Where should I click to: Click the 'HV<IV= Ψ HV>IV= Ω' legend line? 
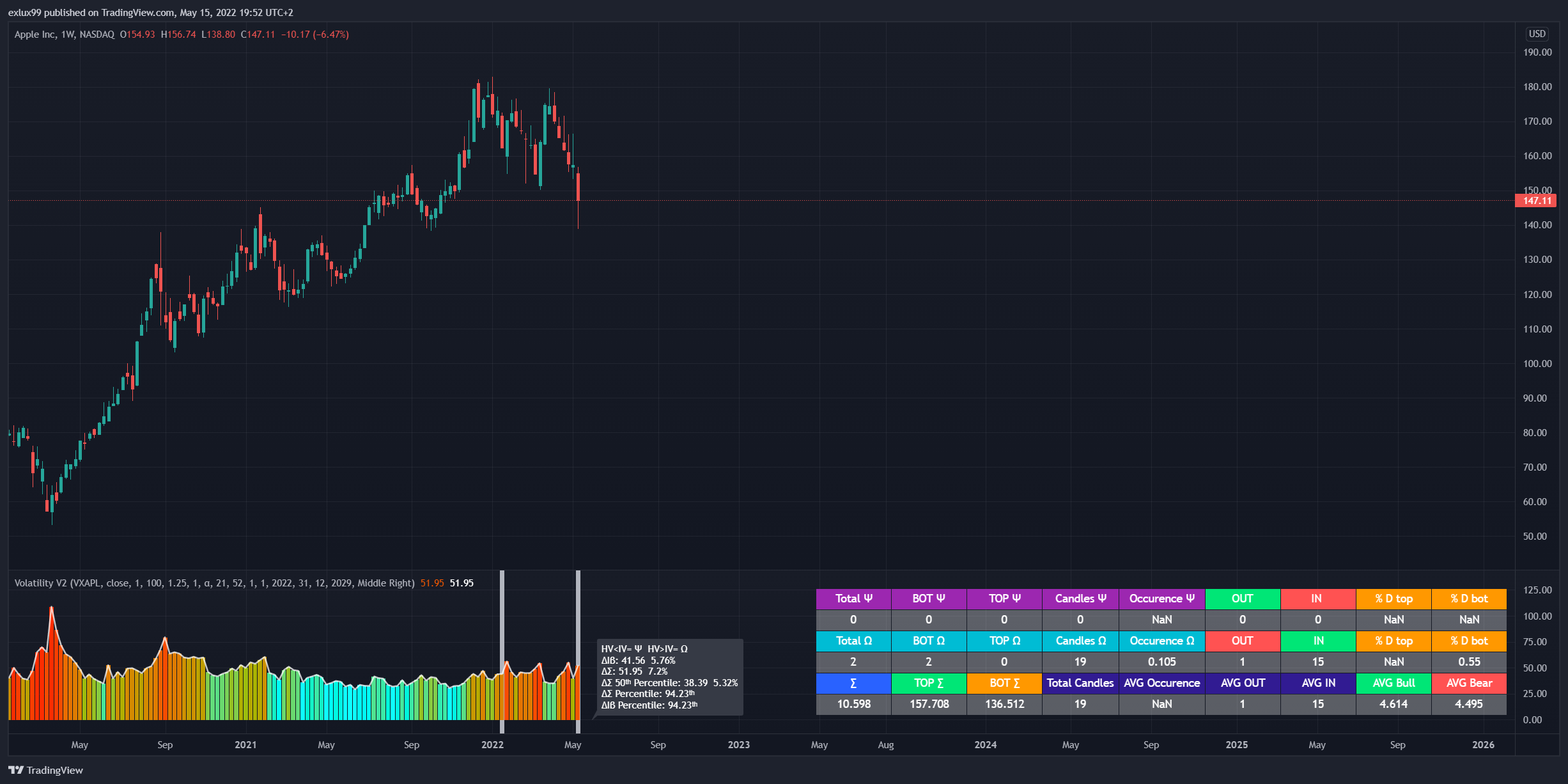[x=644, y=649]
